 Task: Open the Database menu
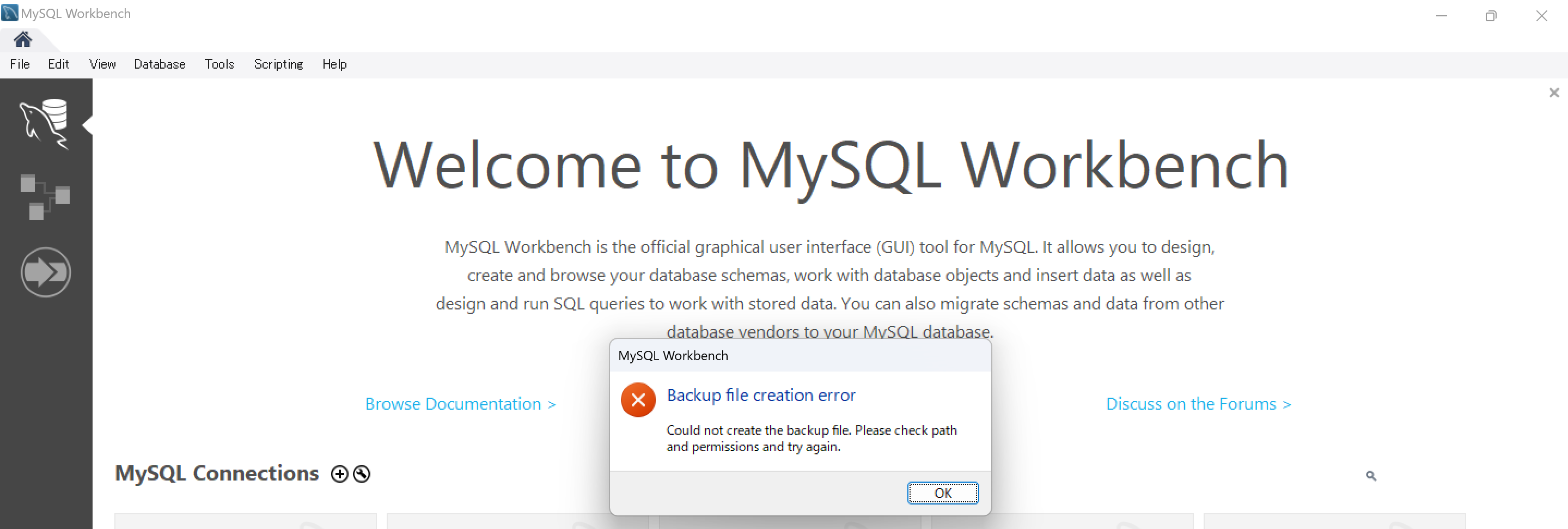click(x=160, y=64)
